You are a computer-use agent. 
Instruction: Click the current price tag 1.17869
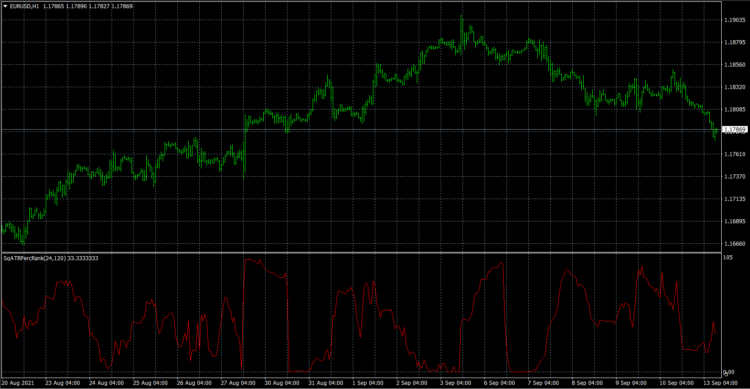[x=734, y=130]
